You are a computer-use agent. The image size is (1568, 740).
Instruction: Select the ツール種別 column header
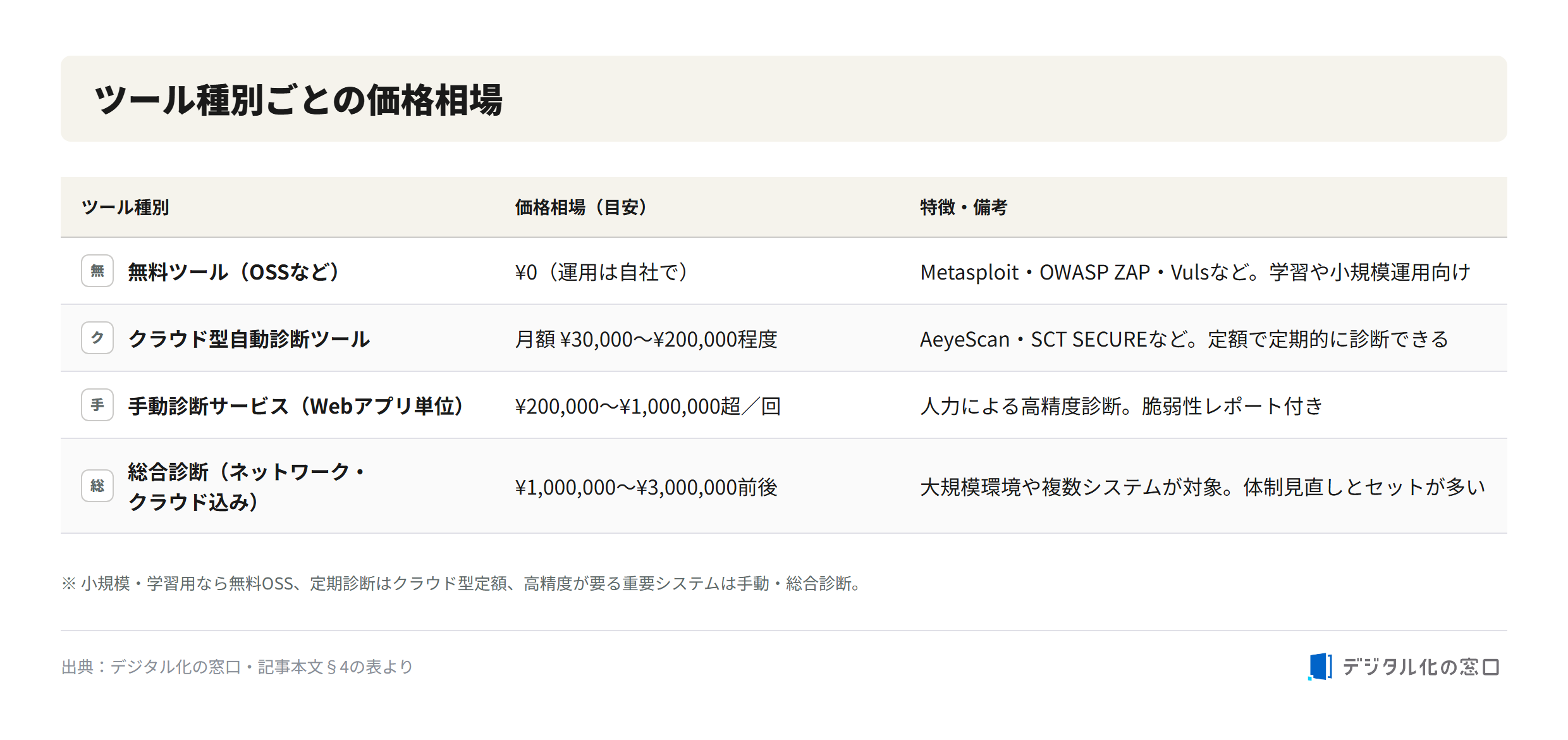(125, 207)
